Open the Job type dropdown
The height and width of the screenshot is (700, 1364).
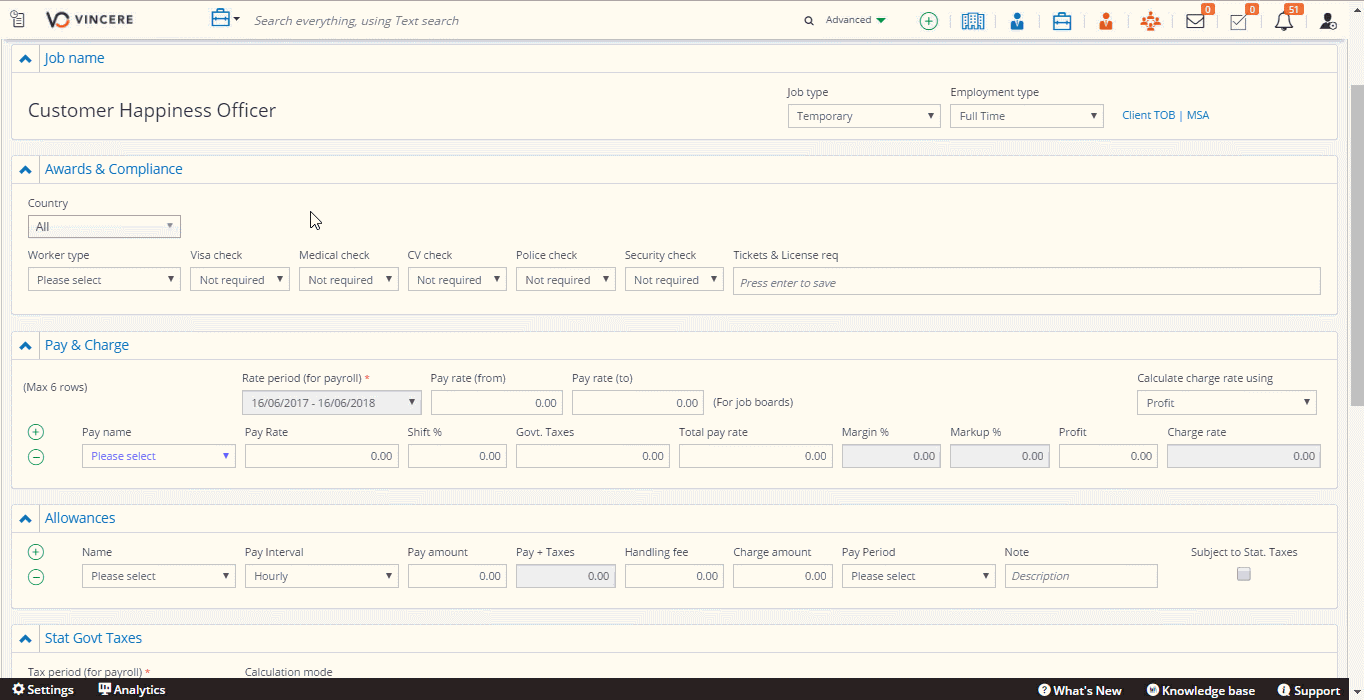pos(863,116)
